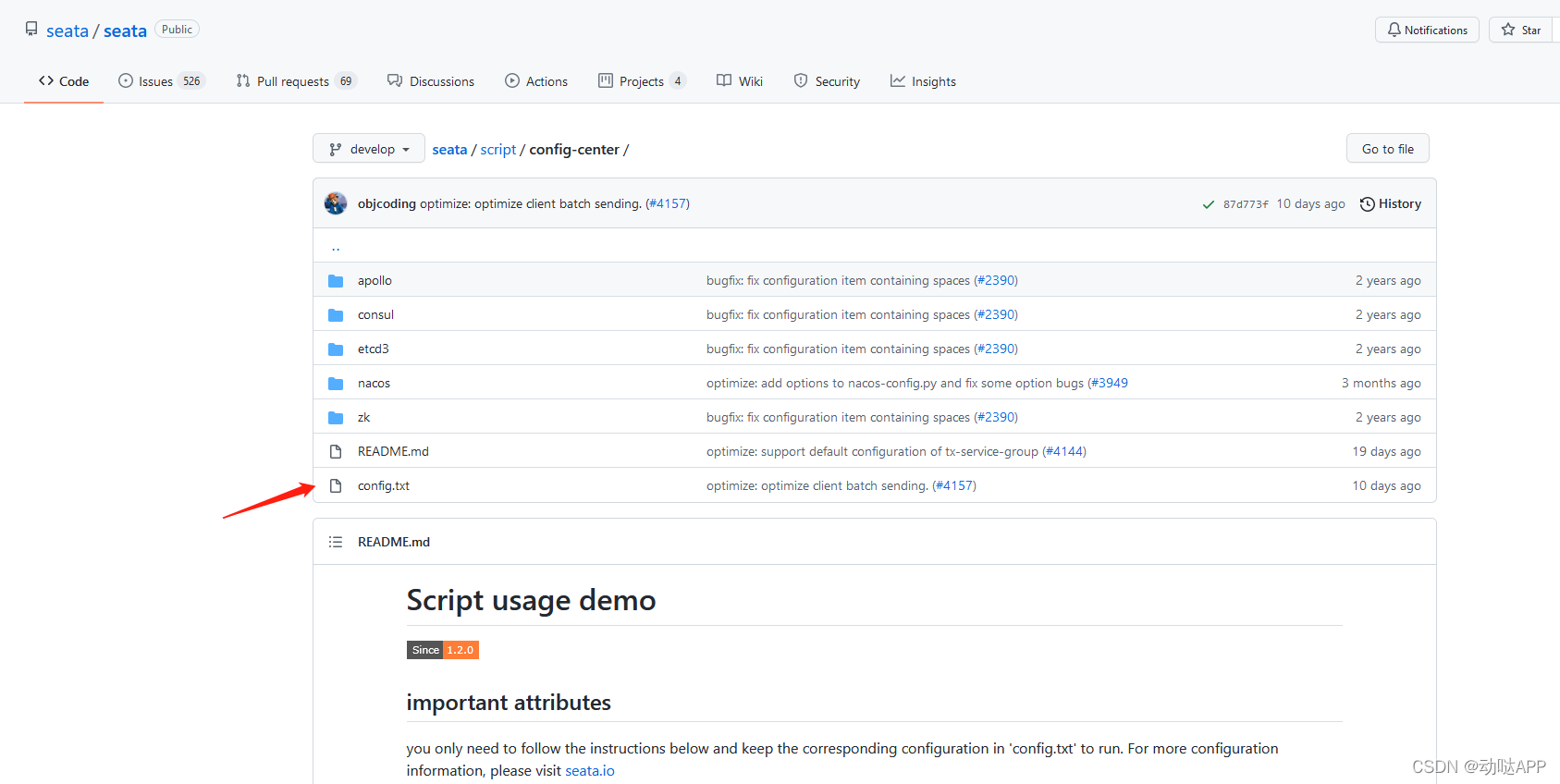The width and height of the screenshot is (1560, 784).
Task: Click the etcd3 folder icon
Action: [336, 349]
